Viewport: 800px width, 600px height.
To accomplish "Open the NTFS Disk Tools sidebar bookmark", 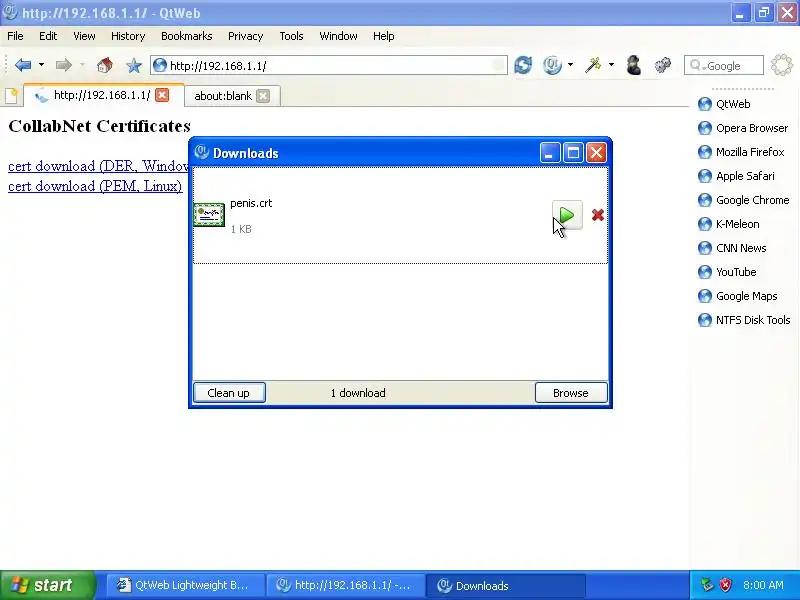I will pyautogui.click(x=744, y=320).
